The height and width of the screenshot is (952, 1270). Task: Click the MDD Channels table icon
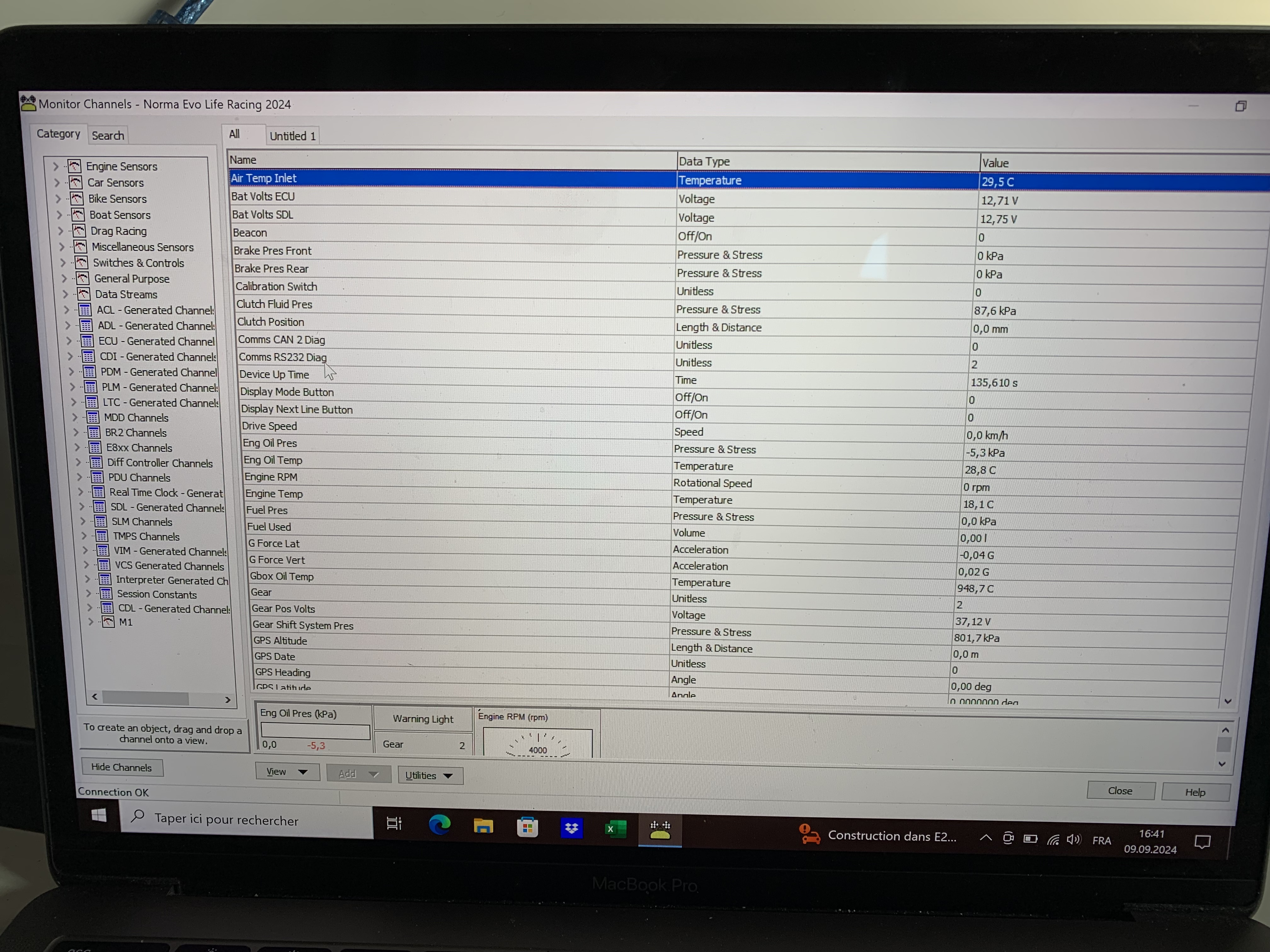[92, 417]
